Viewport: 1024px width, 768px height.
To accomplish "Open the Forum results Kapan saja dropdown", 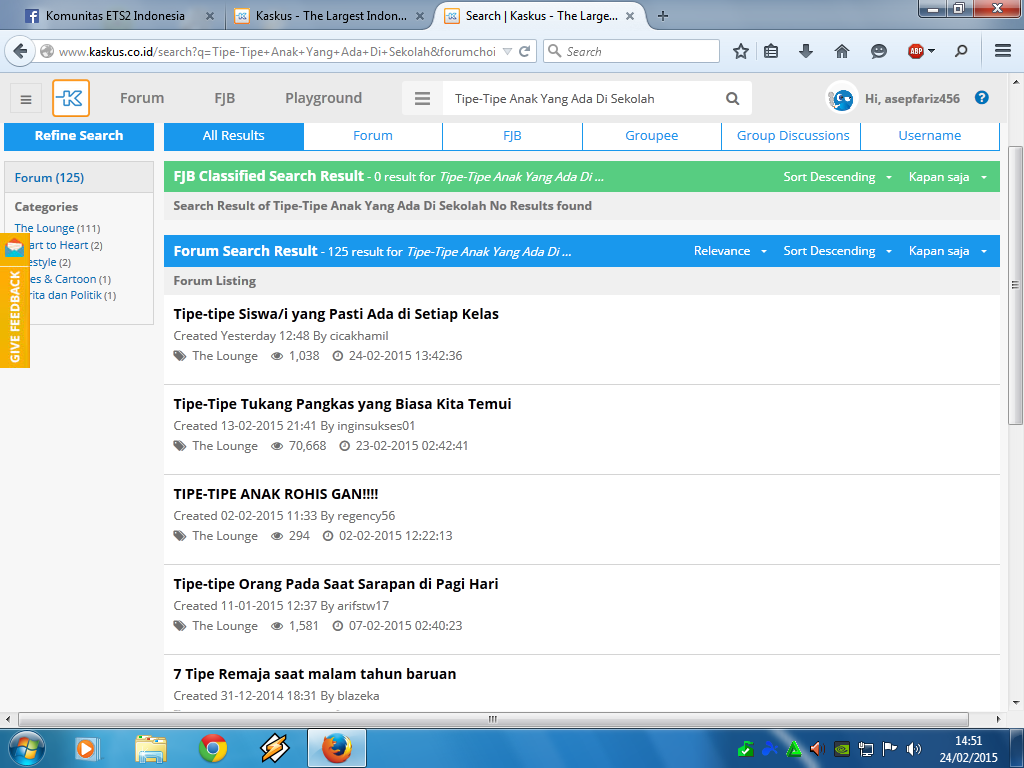I will (x=948, y=251).
